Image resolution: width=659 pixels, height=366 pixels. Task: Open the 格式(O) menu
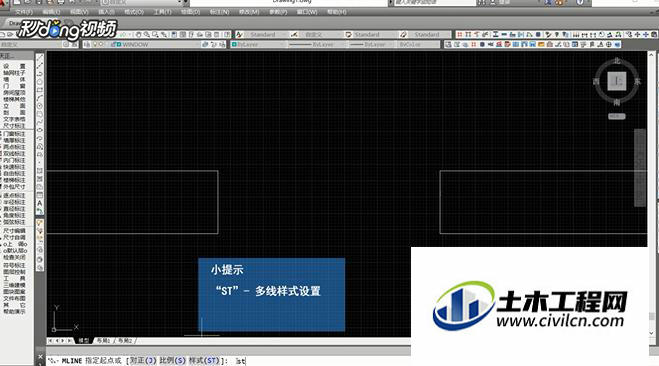(x=134, y=12)
